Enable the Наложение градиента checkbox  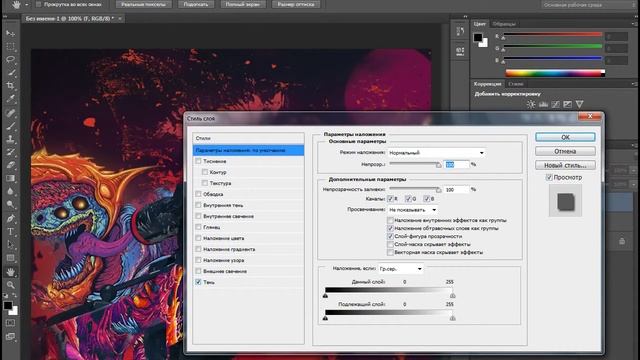pyautogui.click(x=198, y=249)
